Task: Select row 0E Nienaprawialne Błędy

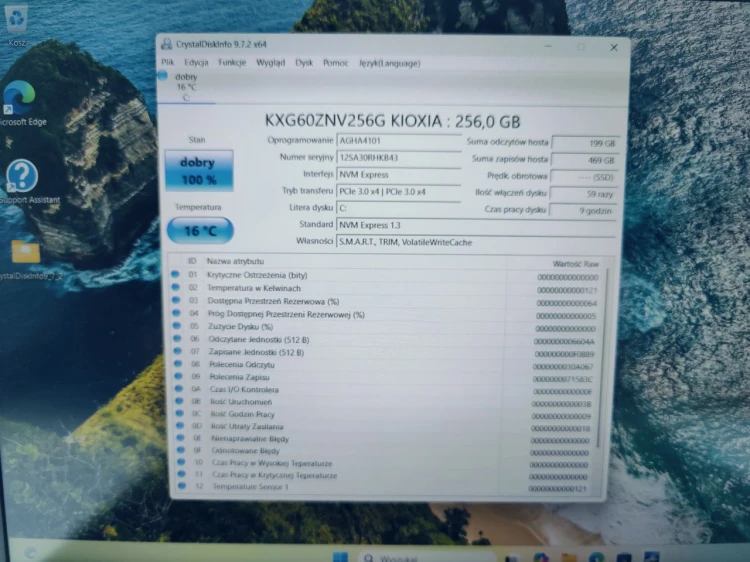Action: [385, 439]
